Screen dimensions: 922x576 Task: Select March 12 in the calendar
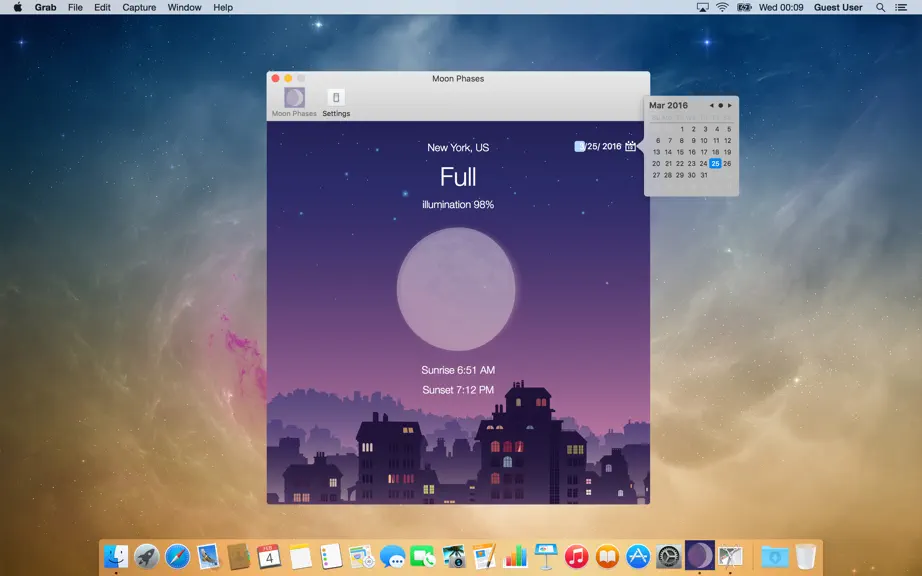click(x=727, y=140)
